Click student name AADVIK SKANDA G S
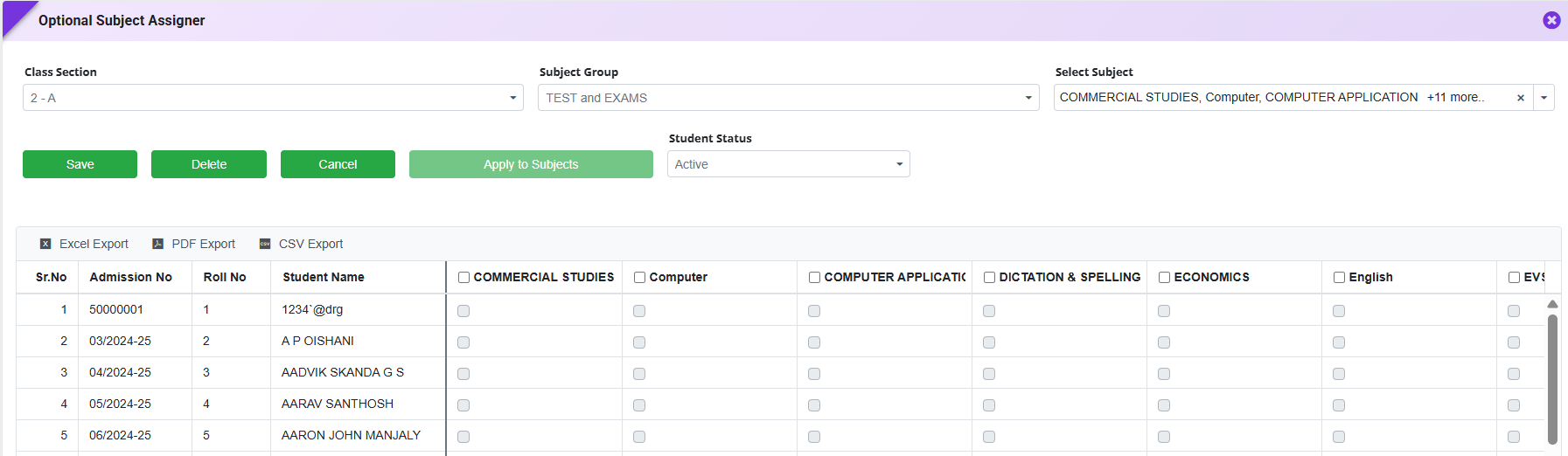 (343, 372)
